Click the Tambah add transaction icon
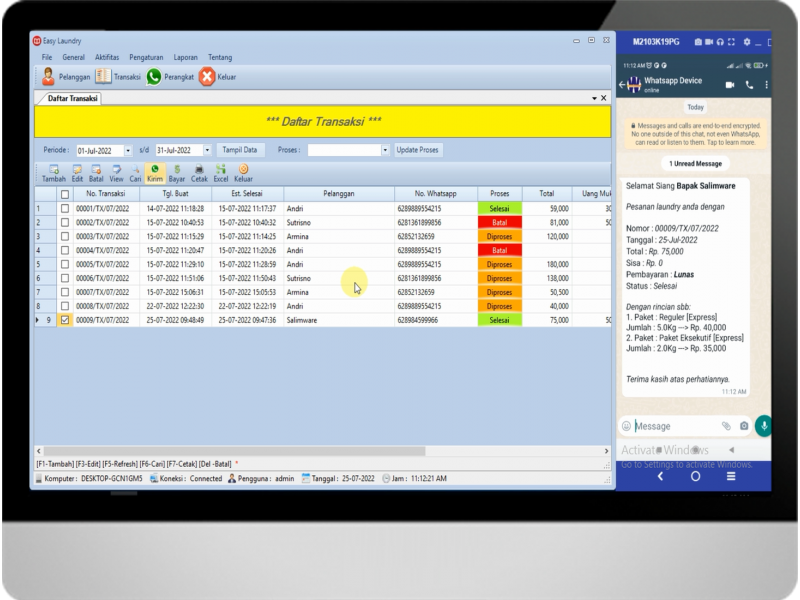The height and width of the screenshot is (600, 800). tap(53, 171)
